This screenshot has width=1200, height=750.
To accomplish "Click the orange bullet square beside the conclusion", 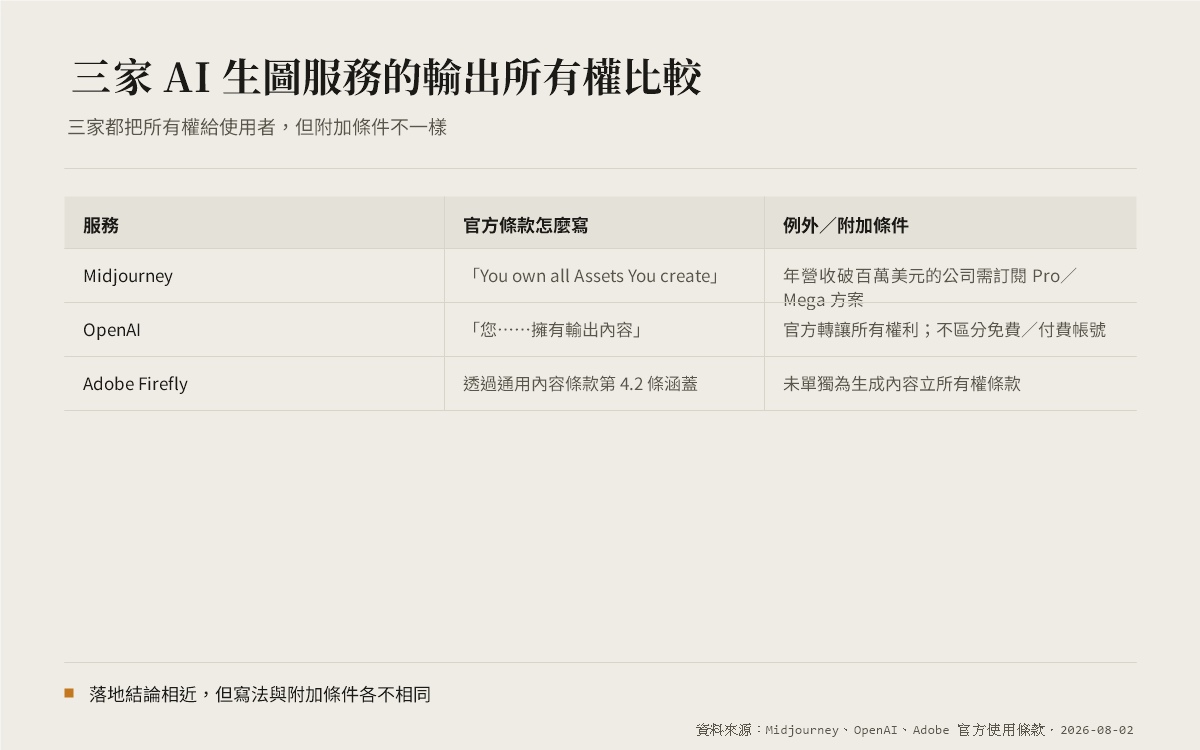I will coord(69,692).
